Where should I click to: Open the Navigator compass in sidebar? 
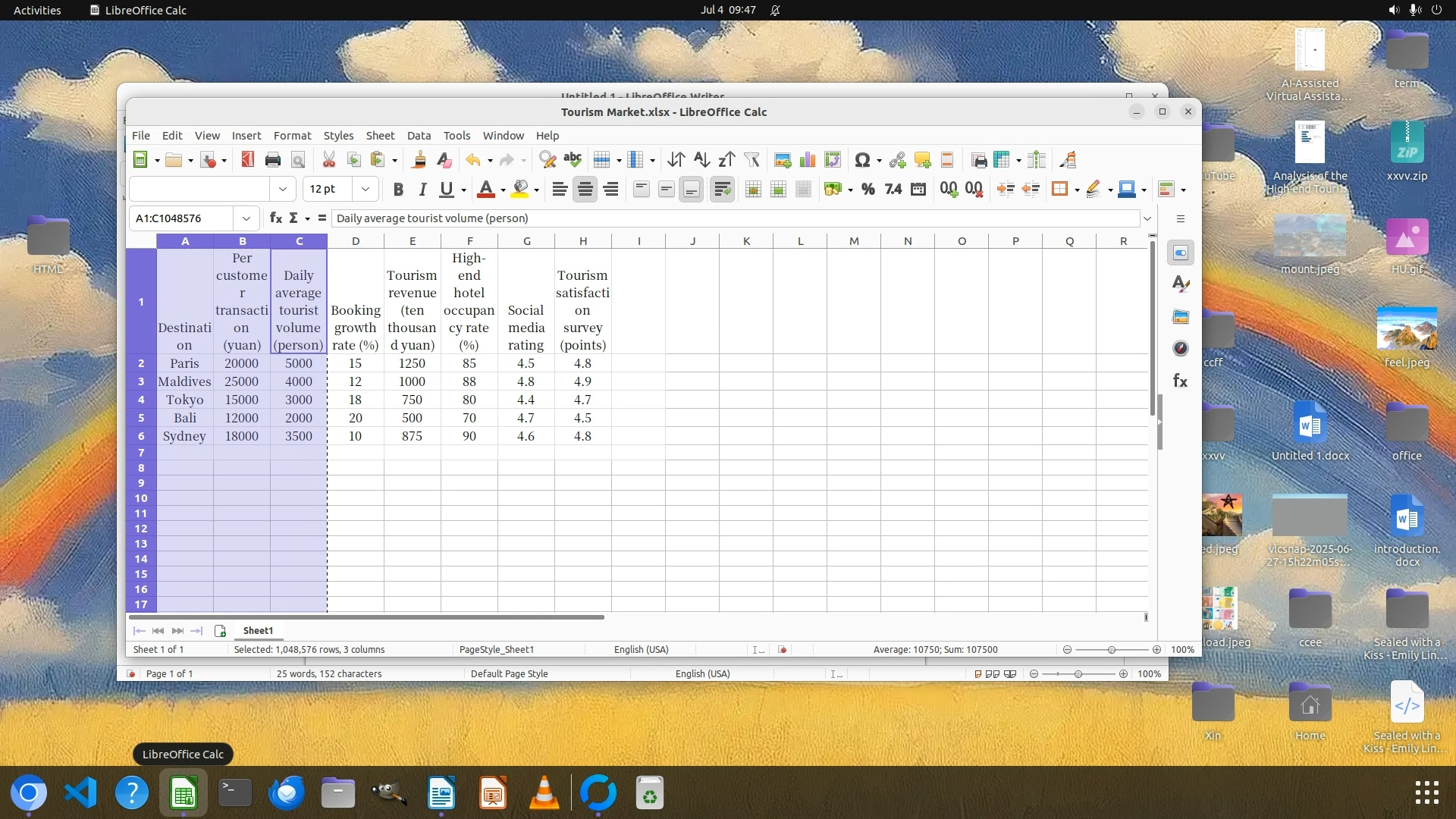(x=1181, y=349)
